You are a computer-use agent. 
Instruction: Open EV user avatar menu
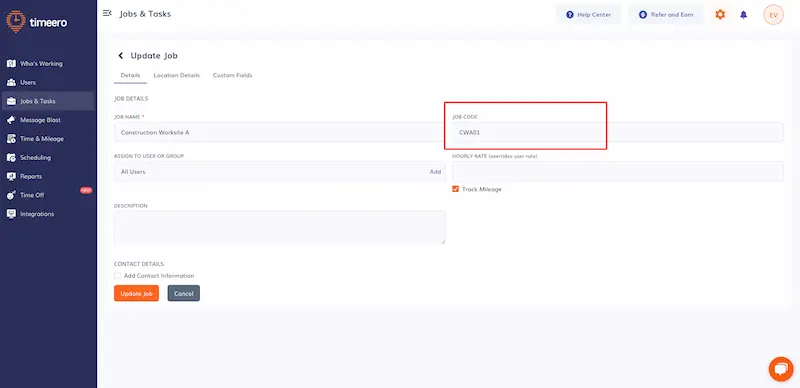[773, 15]
